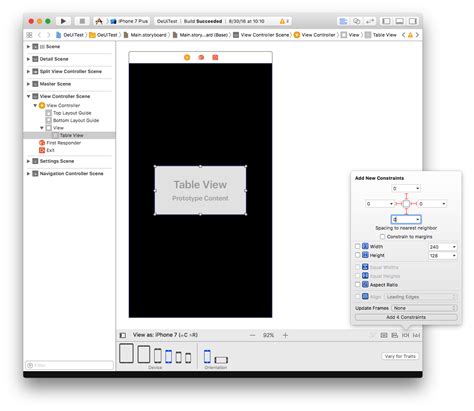Click the outline Filter field
The height and width of the screenshot is (411, 474).
click(x=69, y=365)
